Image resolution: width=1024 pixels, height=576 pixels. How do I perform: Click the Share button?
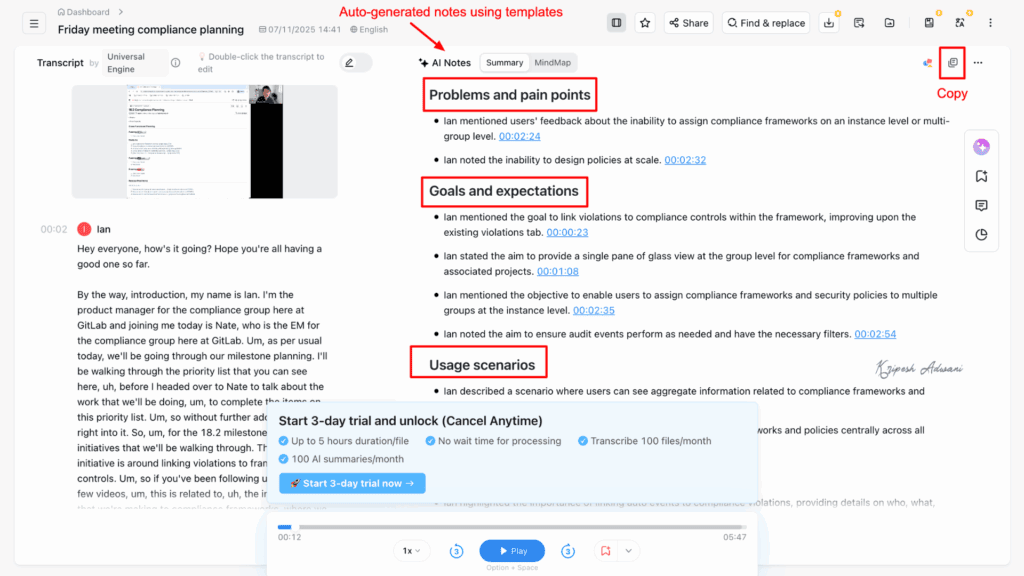click(x=688, y=23)
